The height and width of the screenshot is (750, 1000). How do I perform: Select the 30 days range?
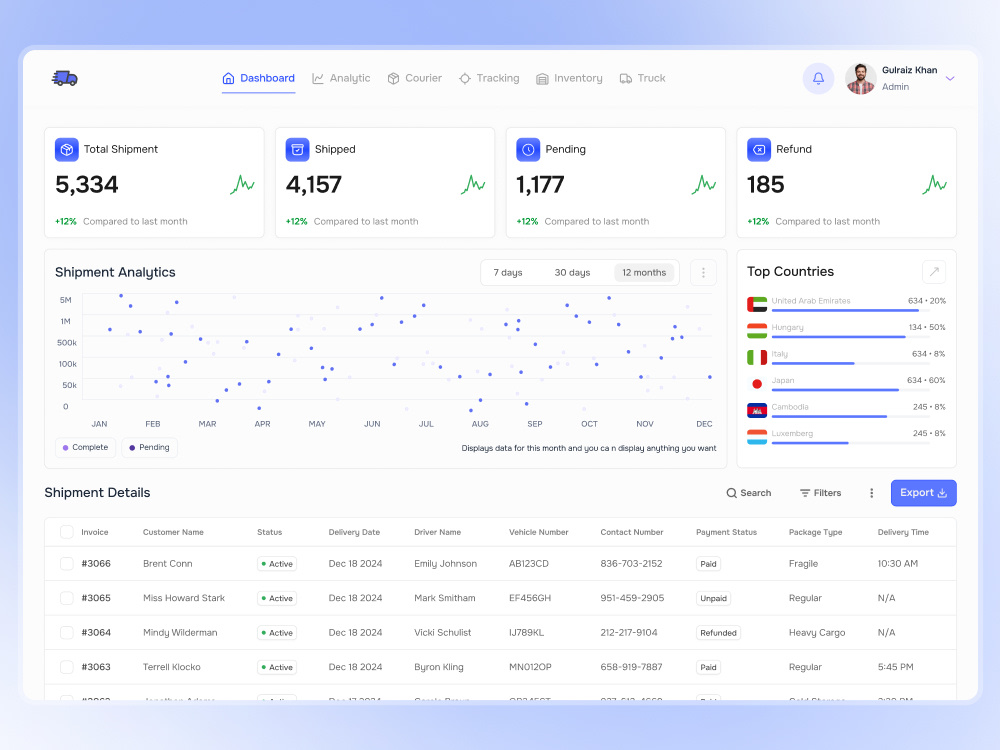pyautogui.click(x=572, y=273)
